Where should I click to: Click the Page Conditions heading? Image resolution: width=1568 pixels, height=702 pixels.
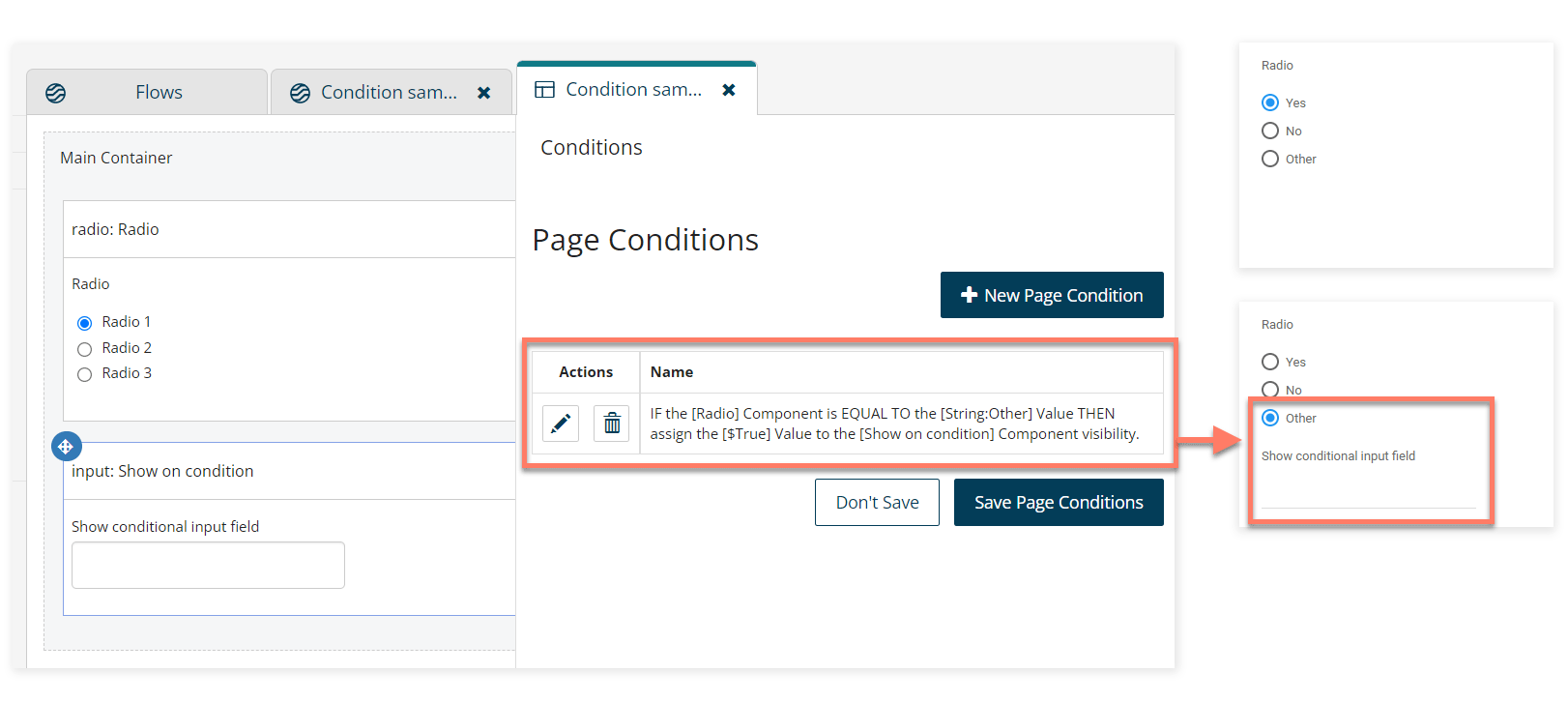coord(646,240)
